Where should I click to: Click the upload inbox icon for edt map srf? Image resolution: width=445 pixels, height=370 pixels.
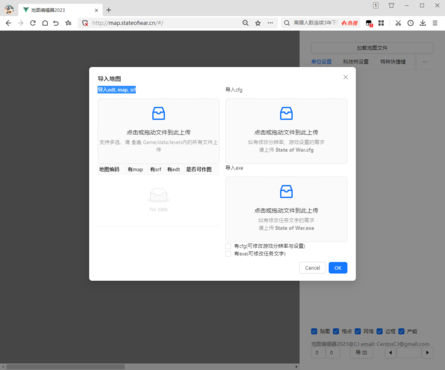[158, 113]
